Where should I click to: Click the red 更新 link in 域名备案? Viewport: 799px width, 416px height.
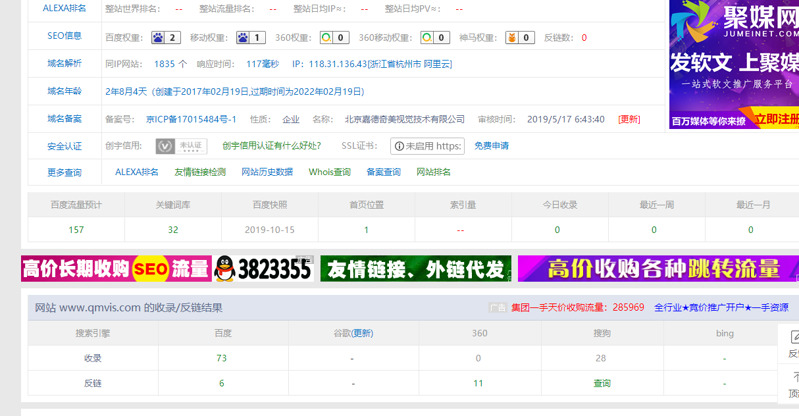coord(629,119)
